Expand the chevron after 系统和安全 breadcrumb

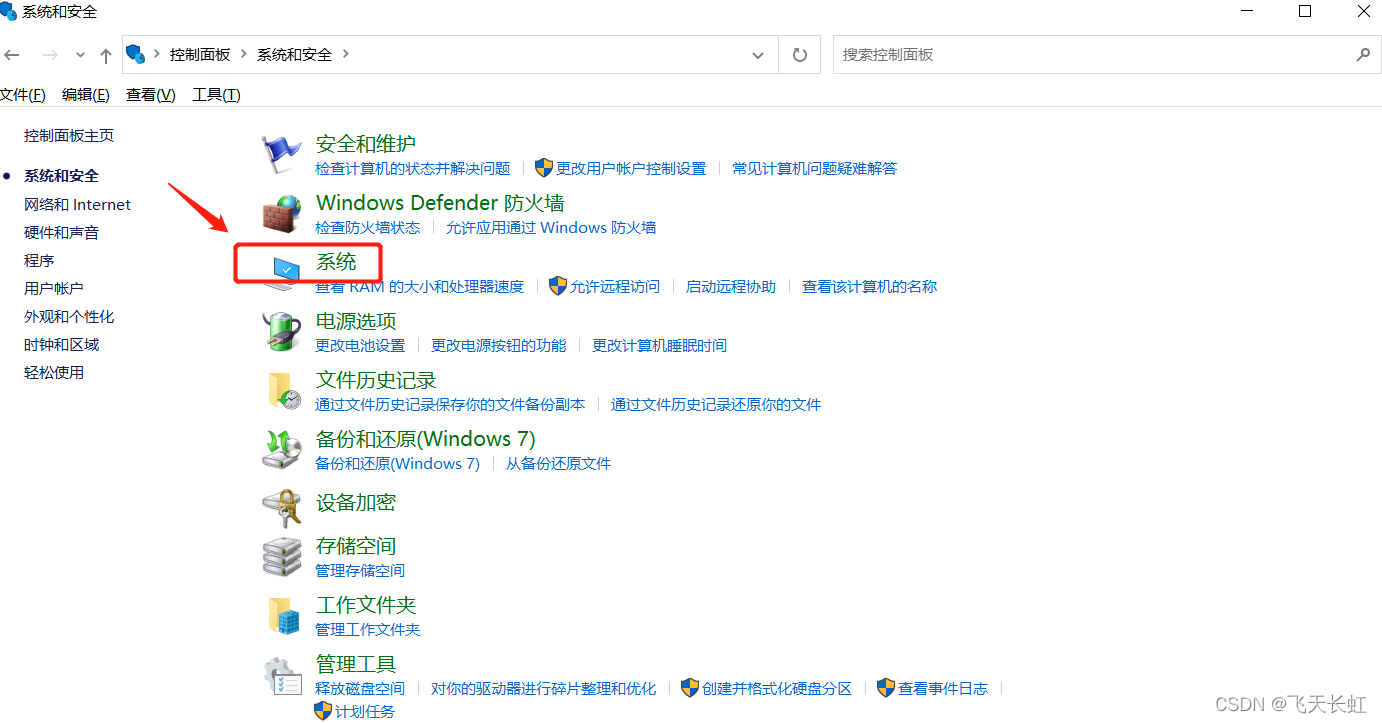pos(346,54)
